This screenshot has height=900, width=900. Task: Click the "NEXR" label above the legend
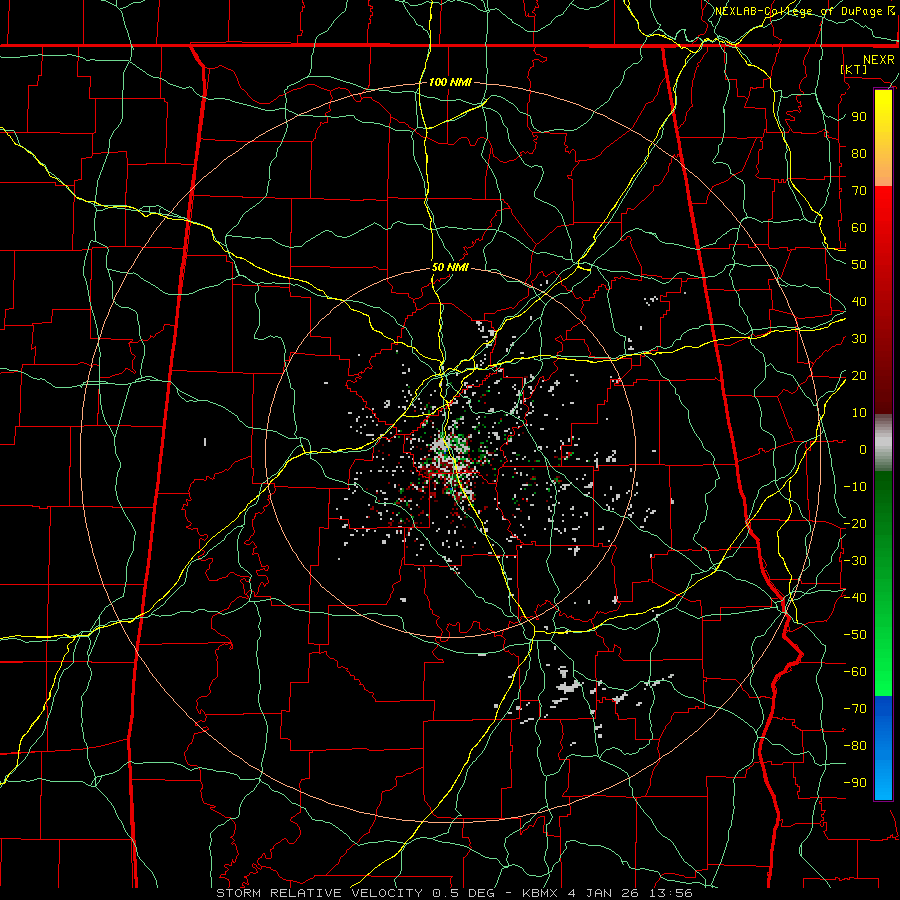(878, 60)
